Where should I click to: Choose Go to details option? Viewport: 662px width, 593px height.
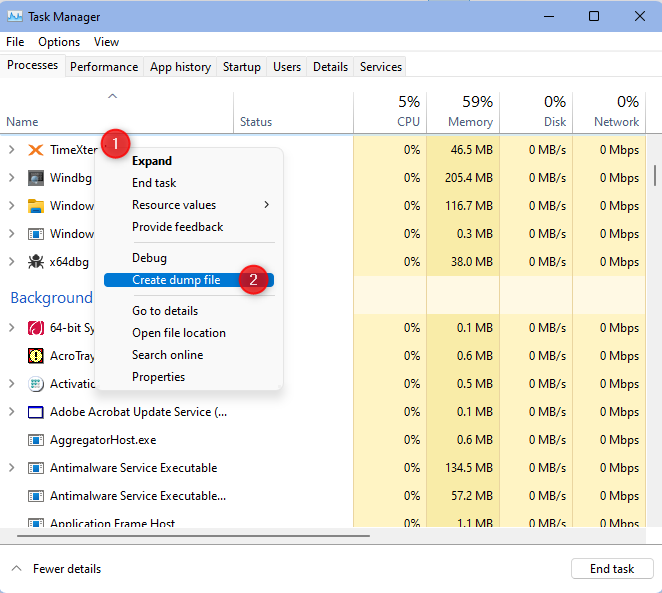(189, 311)
